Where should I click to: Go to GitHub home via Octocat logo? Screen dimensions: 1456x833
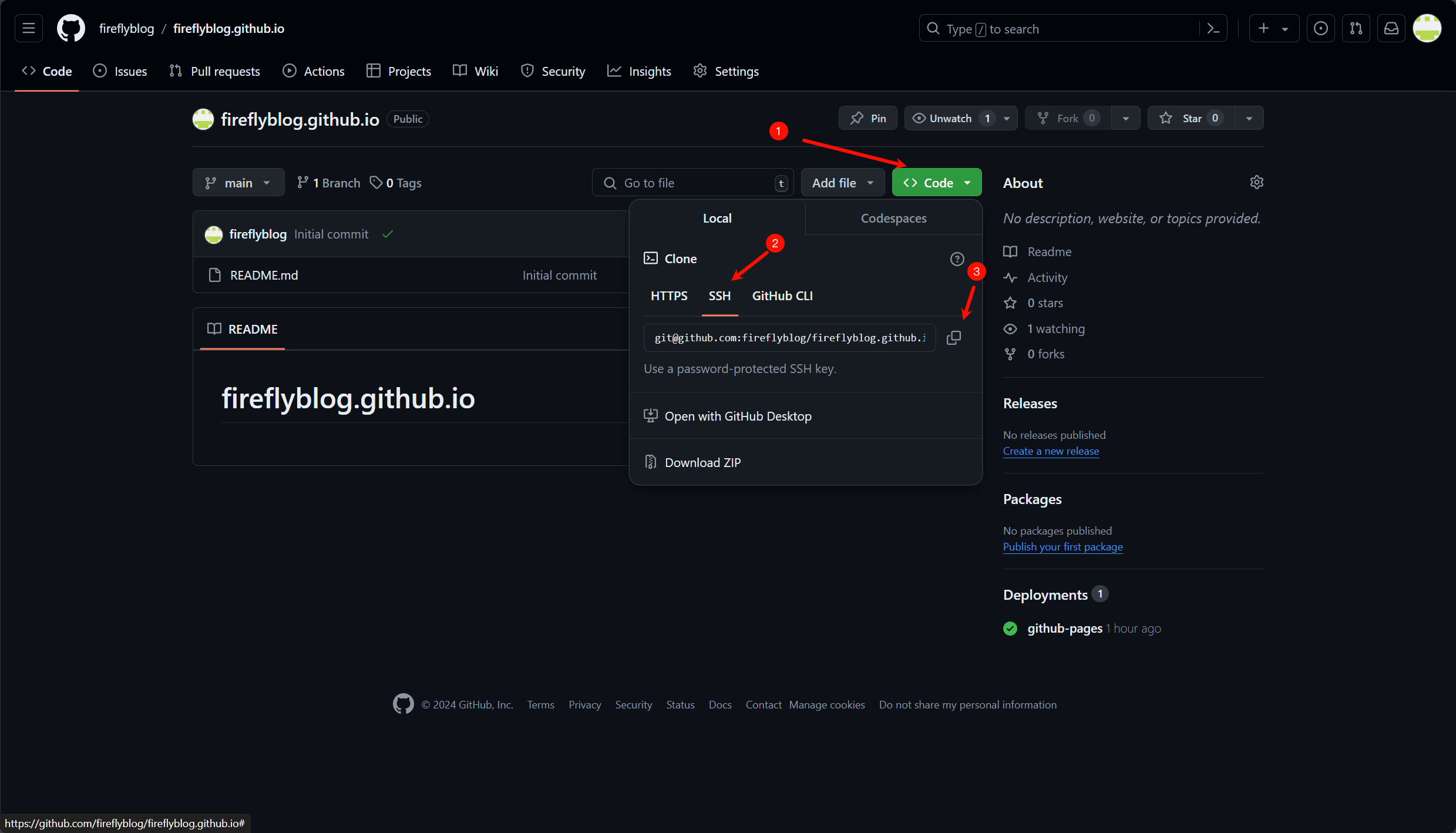pos(70,28)
